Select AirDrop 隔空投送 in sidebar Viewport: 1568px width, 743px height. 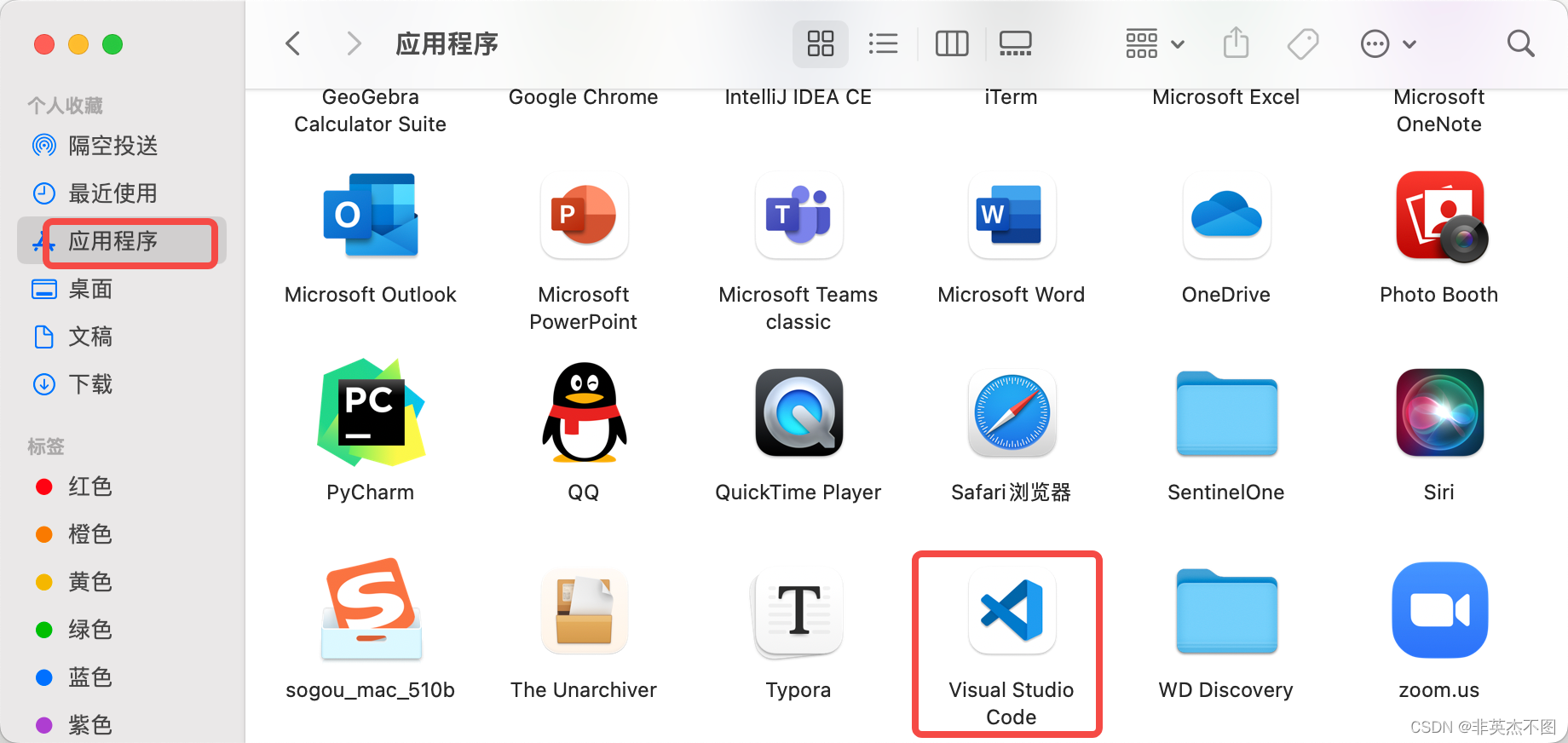(122, 146)
